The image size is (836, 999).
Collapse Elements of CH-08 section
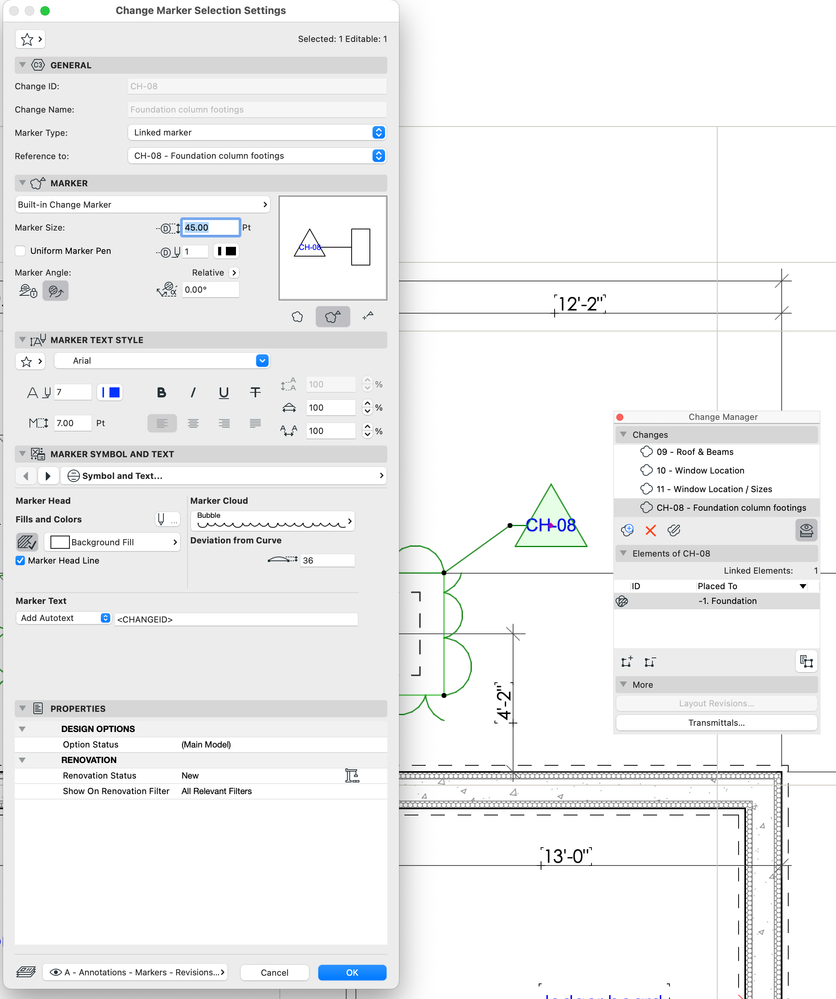pos(623,553)
